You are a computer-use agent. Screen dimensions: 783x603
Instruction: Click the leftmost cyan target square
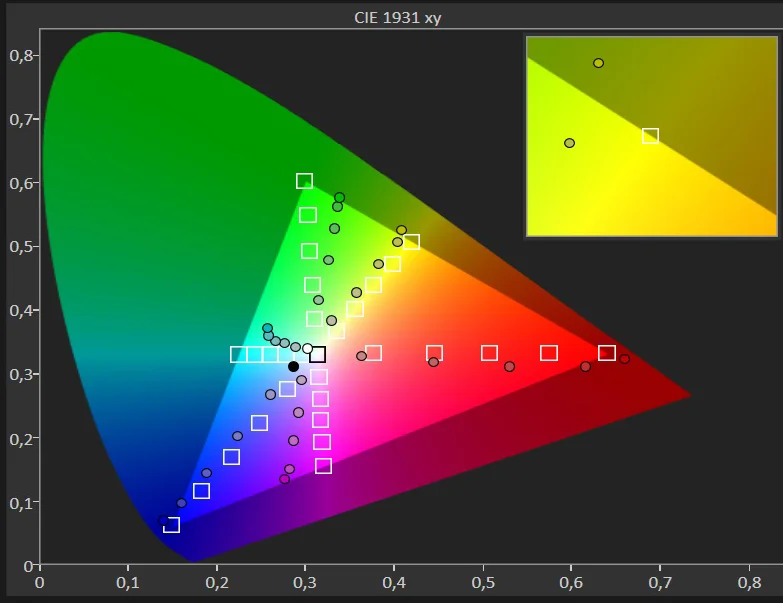tap(238, 354)
